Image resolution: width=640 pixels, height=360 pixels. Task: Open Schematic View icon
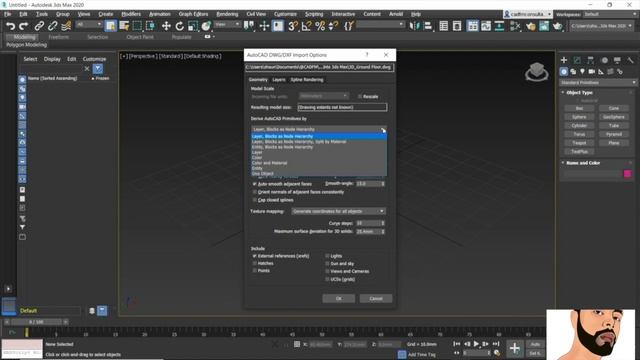(499, 26)
